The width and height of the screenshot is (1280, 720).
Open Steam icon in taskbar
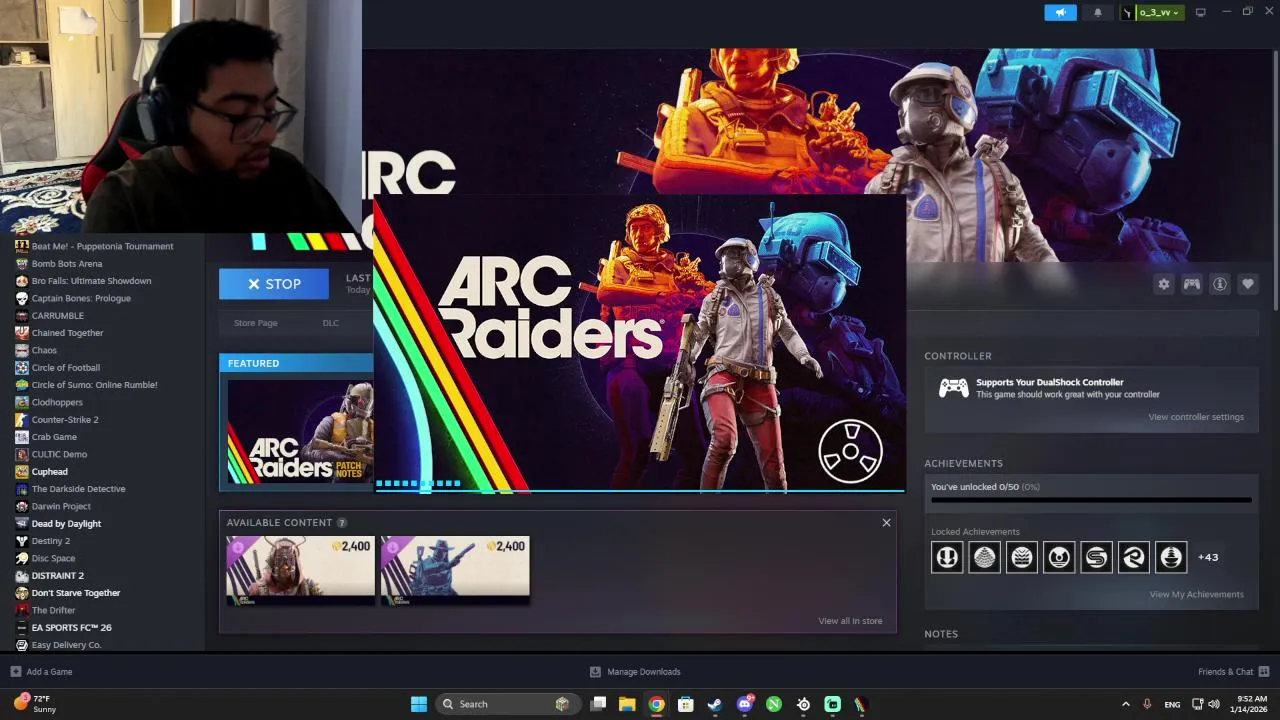point(715,704)
